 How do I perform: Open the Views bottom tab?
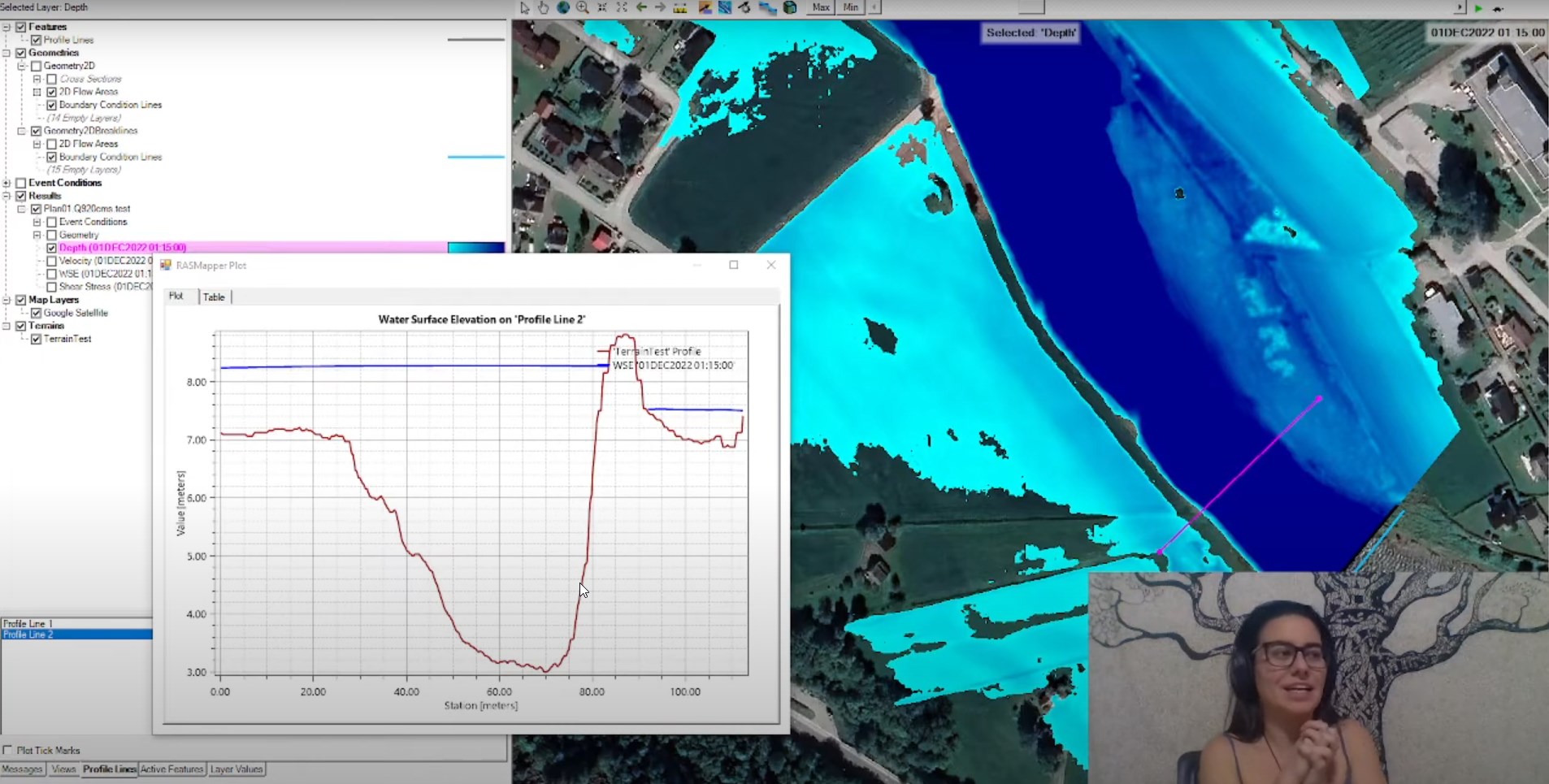coord(63,769)
